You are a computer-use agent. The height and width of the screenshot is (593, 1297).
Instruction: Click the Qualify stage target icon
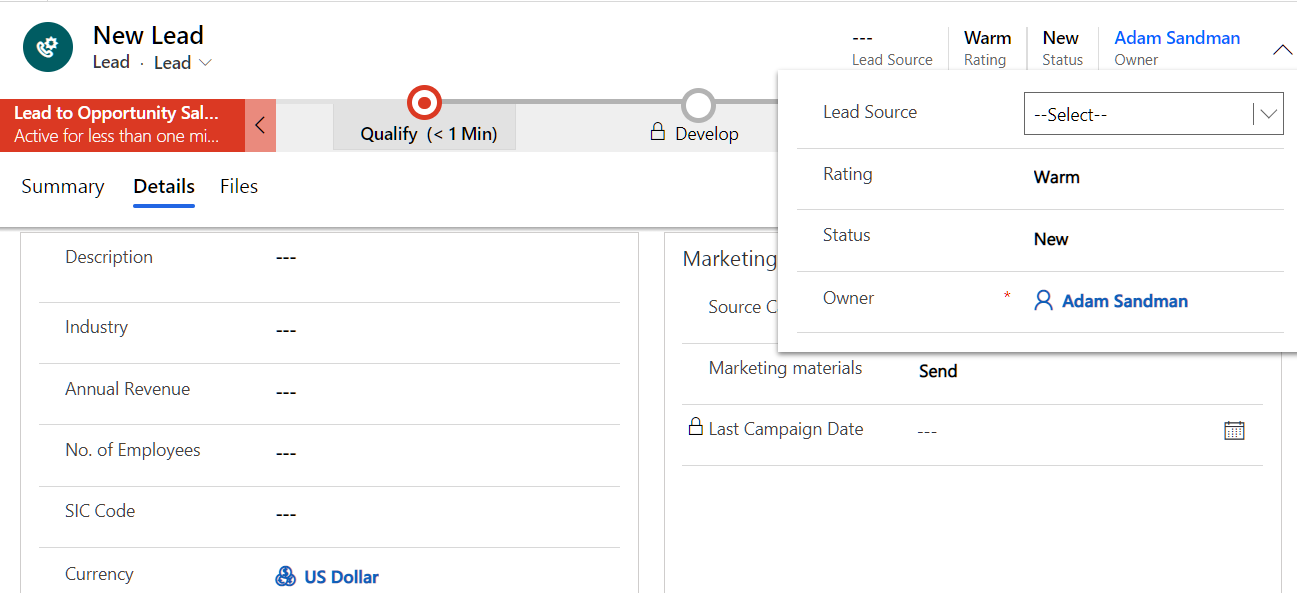pos(424,102)
